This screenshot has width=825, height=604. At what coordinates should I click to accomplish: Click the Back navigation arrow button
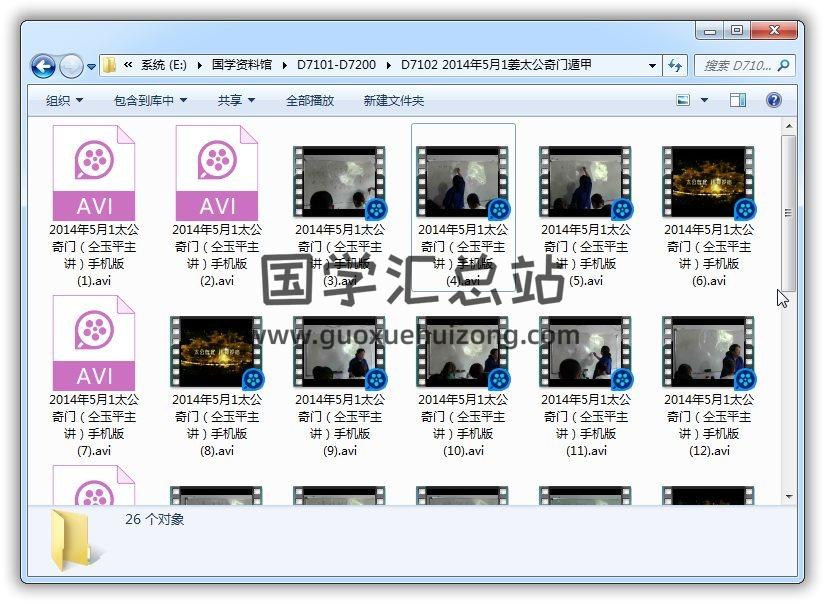pos(43,66)
